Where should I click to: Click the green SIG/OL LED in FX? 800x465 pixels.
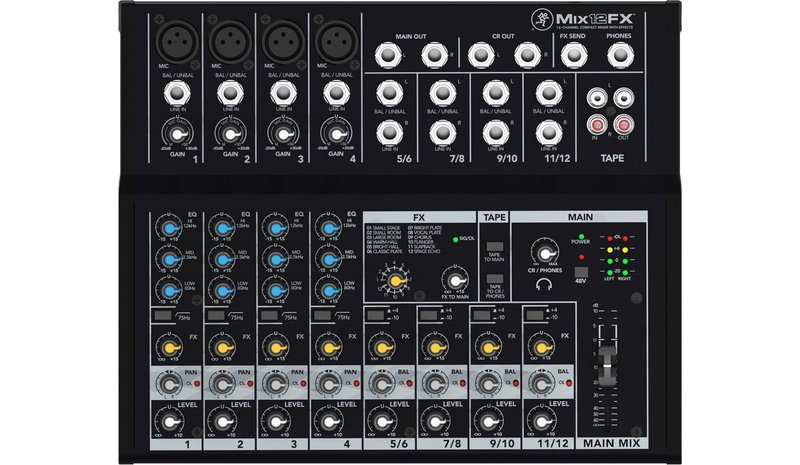pyautogui.click(x=456, y=239)
